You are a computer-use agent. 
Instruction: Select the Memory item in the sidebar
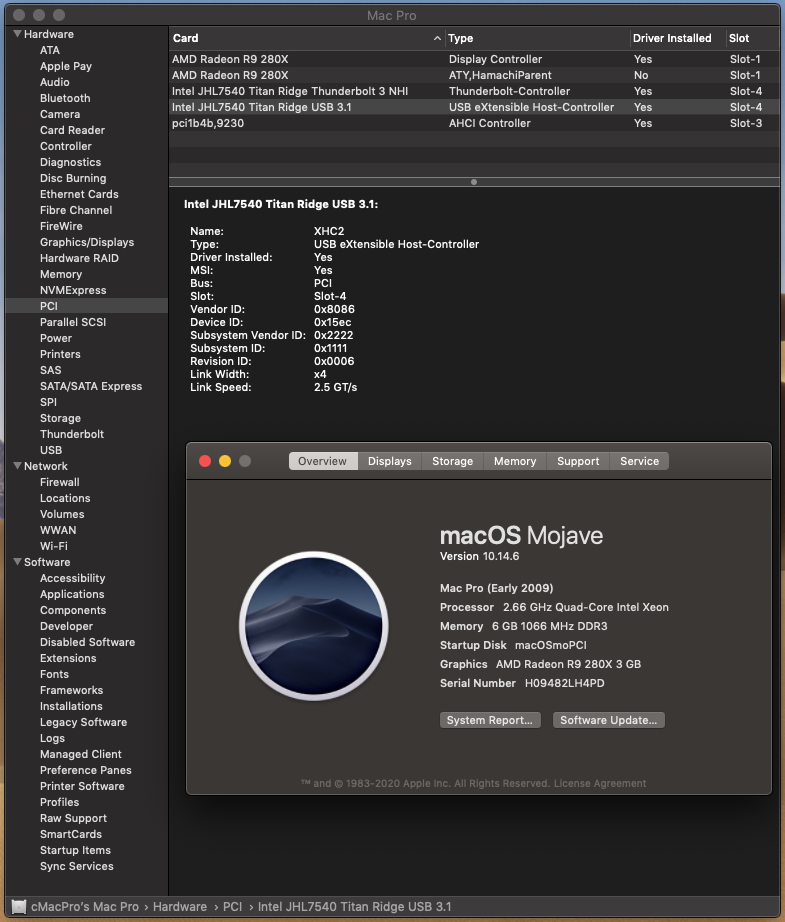point(61,274)
